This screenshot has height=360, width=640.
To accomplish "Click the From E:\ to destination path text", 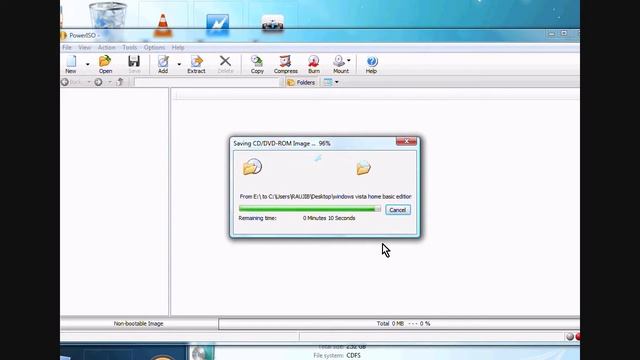I will (x=325, y=196).
